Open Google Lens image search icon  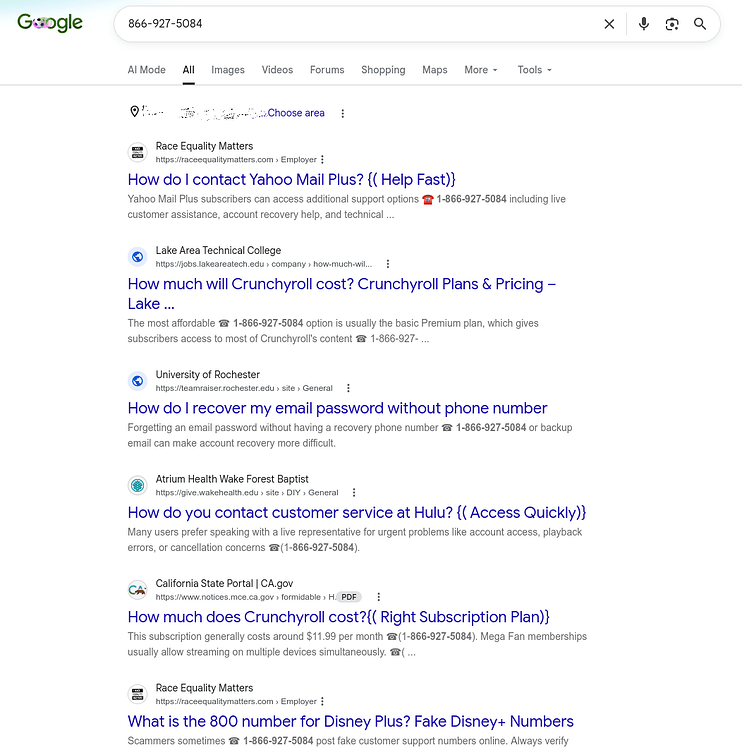(672, 24)
